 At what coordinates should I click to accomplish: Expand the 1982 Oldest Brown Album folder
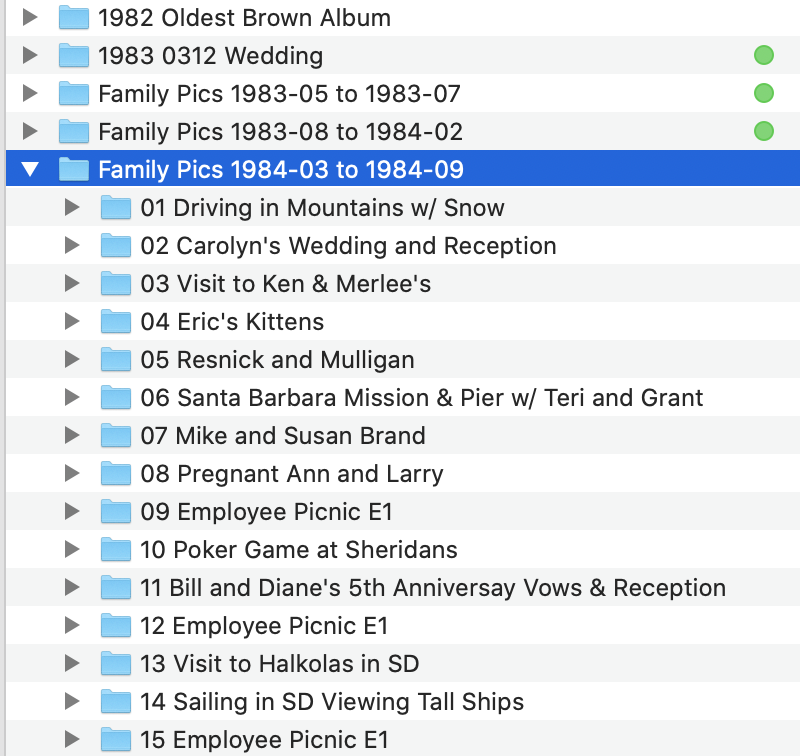pyautogui.click(x=30, y=18)
